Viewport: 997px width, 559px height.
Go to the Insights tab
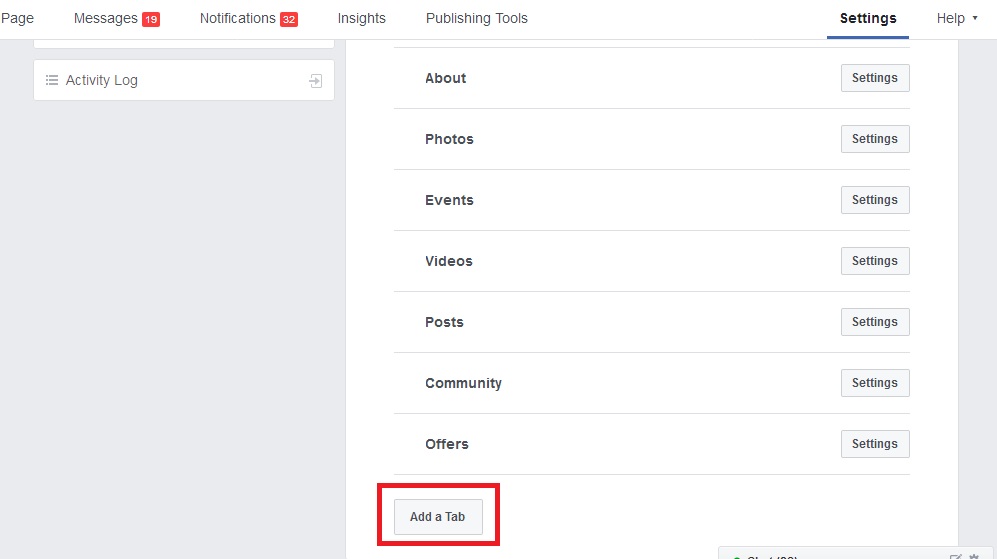[361, 18]
